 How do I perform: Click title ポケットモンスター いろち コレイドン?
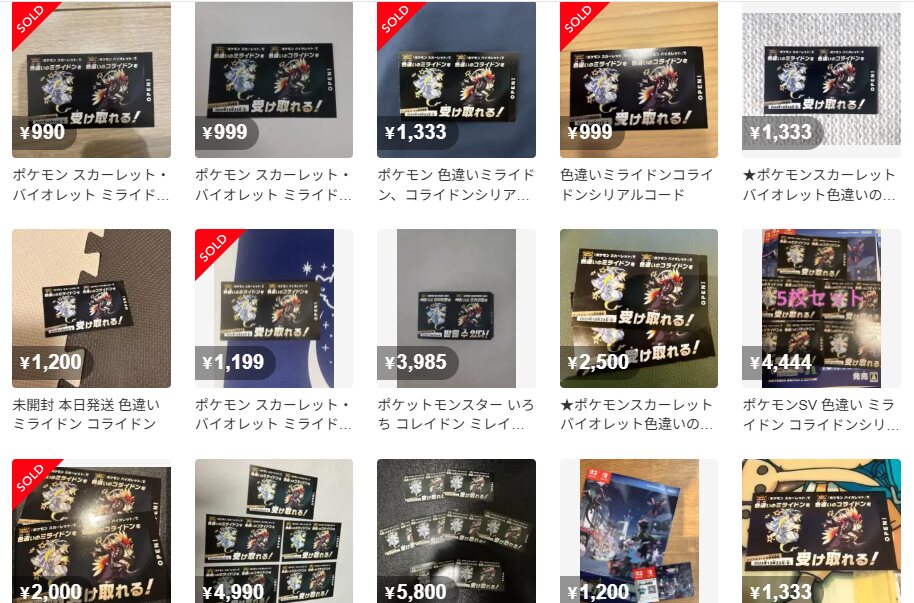[x=456, y=414]
